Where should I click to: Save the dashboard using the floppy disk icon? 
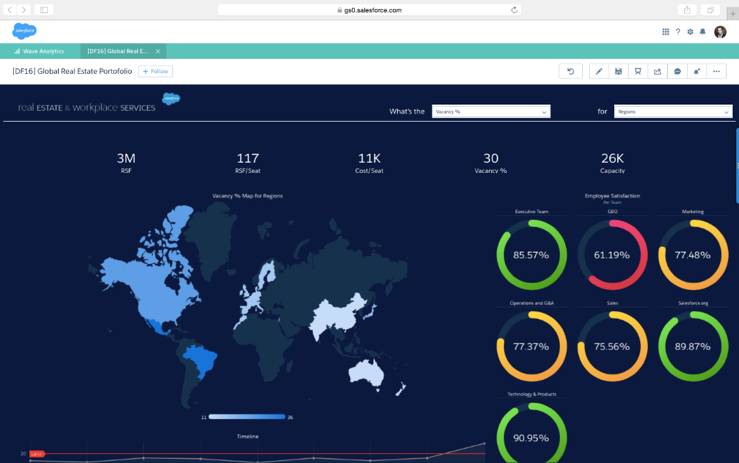[618, 72]
